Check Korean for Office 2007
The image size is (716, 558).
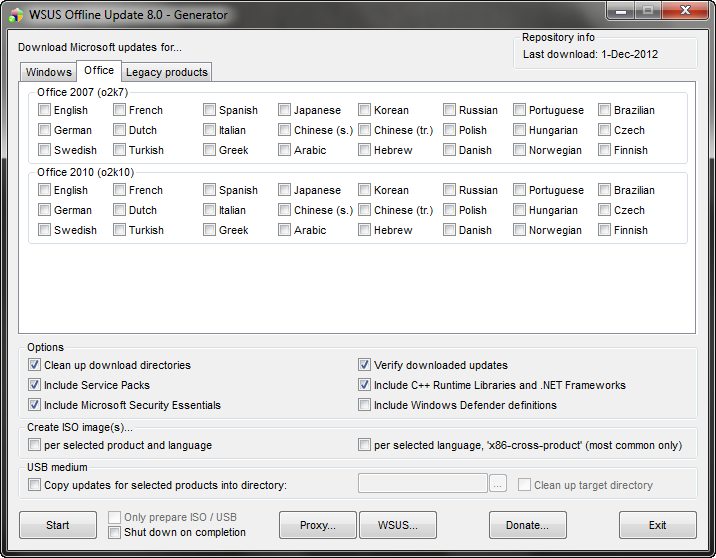coord(364,110)
